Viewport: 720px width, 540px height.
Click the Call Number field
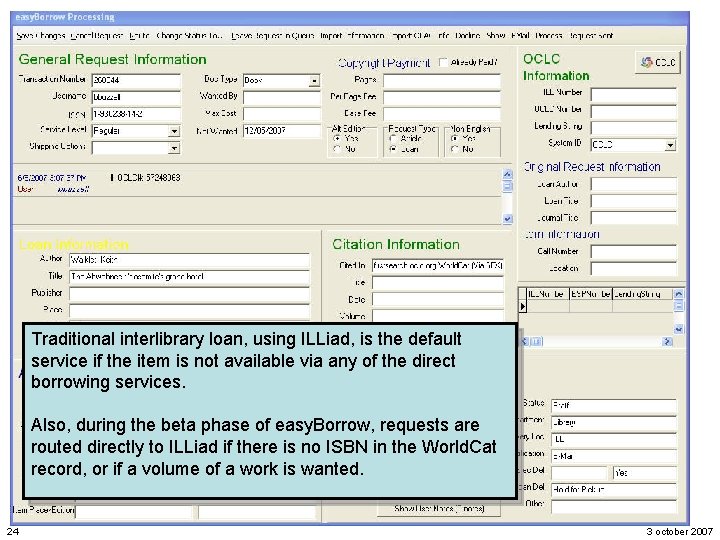click(x=634, y=252)
